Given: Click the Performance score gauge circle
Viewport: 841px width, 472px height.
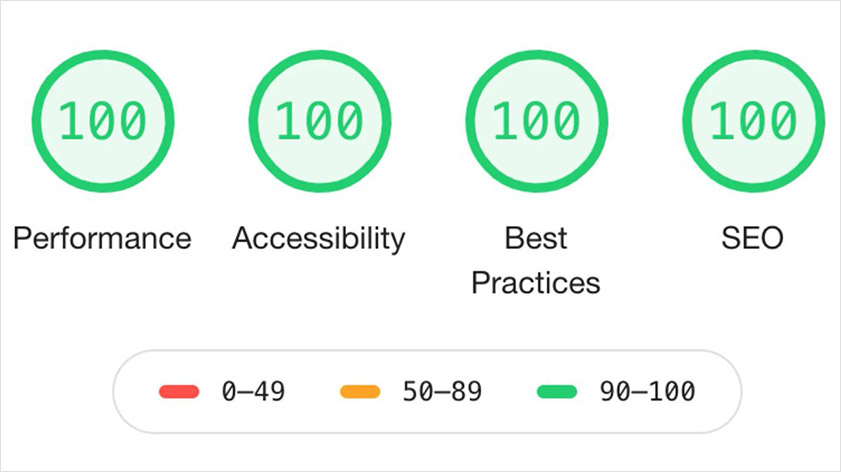Looking at the screenshot, I should coord(103,121).
